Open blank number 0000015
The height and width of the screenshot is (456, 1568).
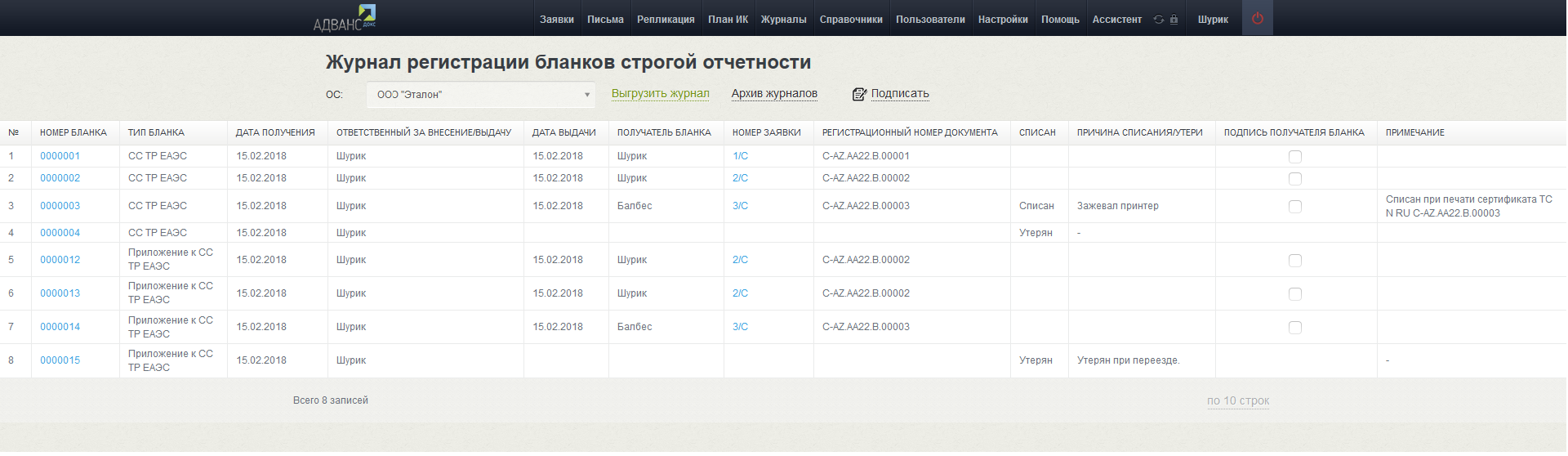(x=60, y=360)
